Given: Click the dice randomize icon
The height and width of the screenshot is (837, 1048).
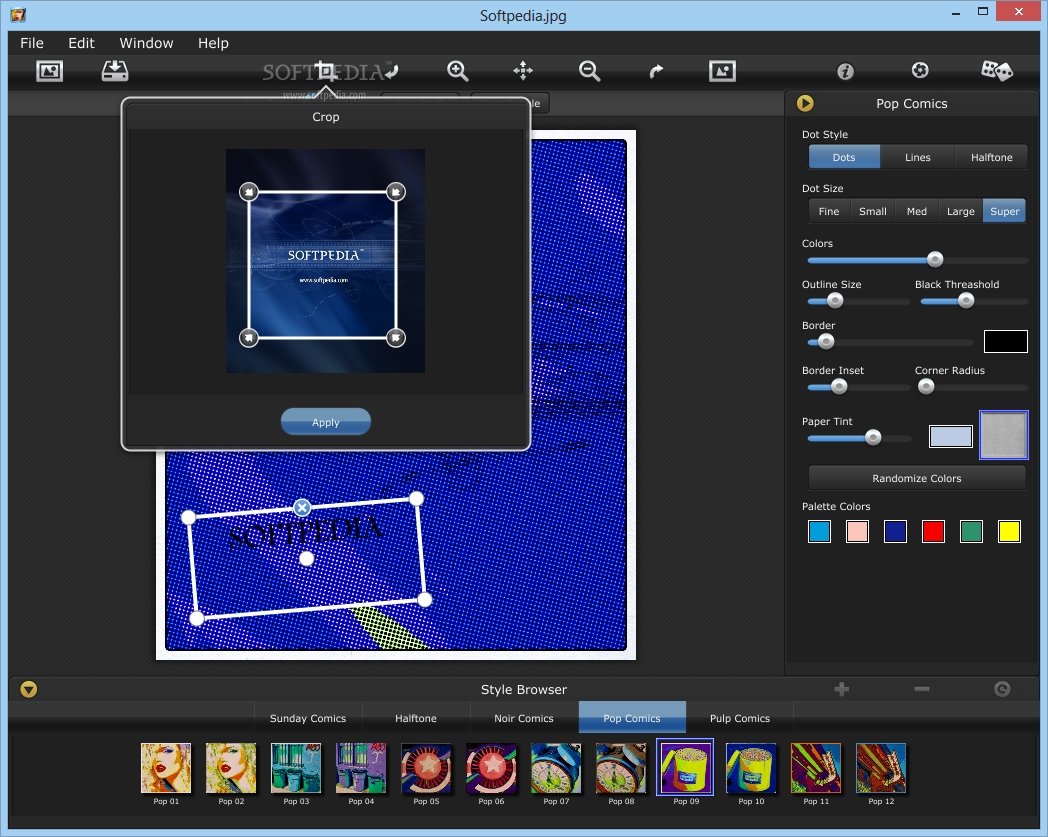Looking at the screenshot, I should (997, 70).
